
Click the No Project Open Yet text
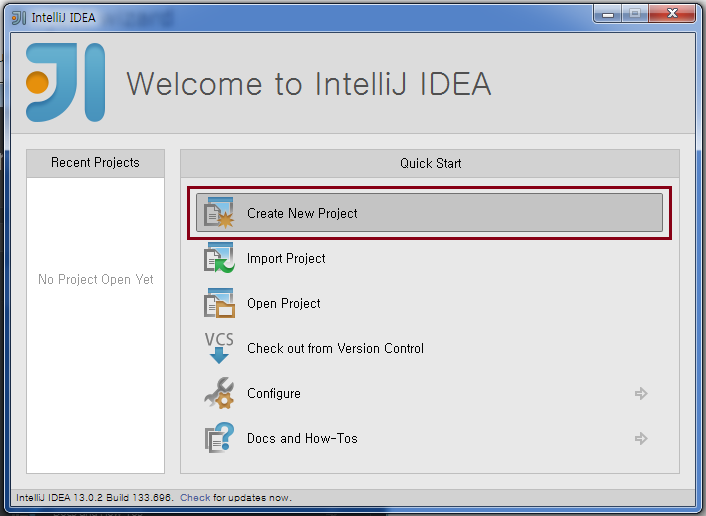click(x=96, y=280)
